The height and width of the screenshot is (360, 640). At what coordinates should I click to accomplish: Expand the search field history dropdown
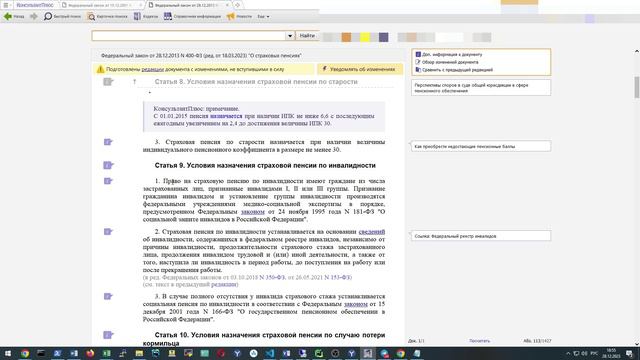[x=290, y=36]
